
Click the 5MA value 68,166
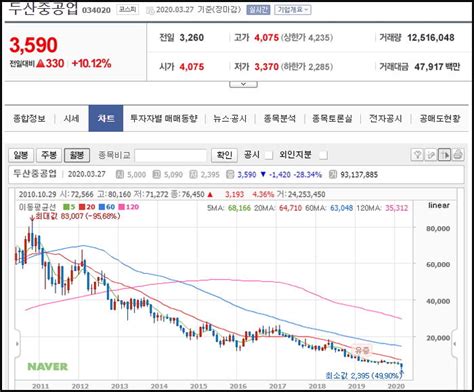point(239,208)
